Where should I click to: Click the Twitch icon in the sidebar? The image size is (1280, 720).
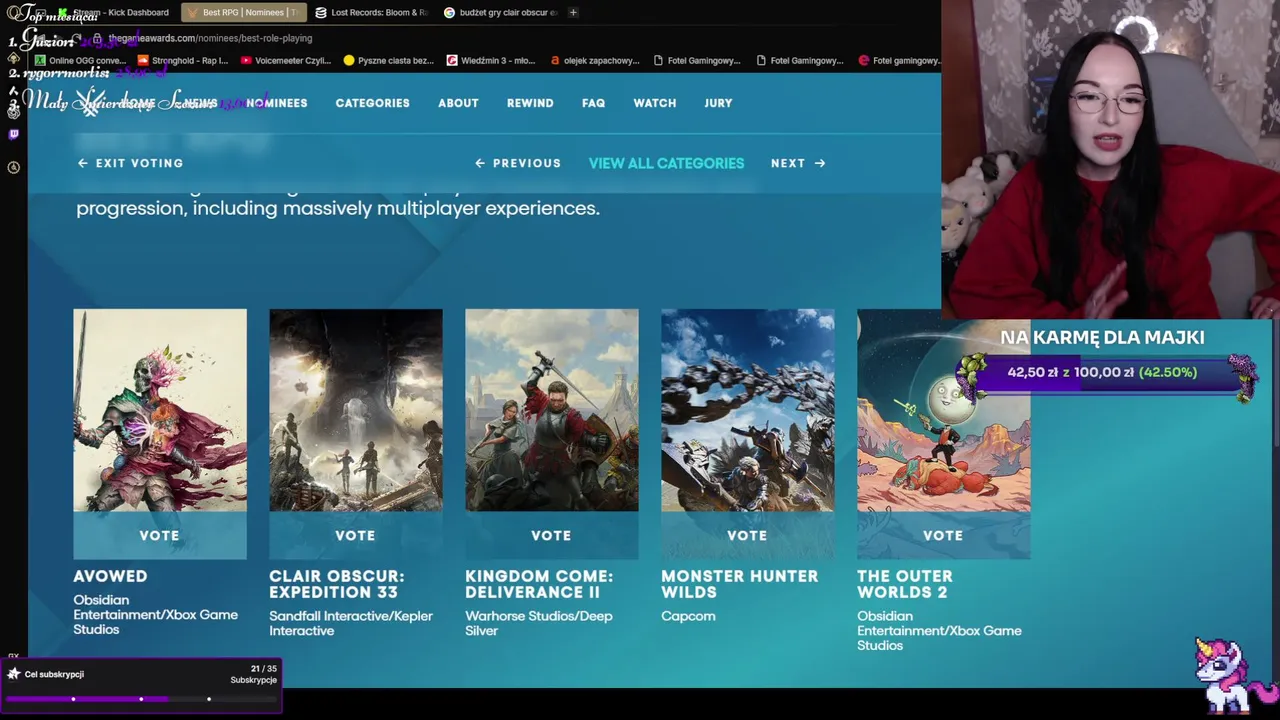(x=13, y=134)
